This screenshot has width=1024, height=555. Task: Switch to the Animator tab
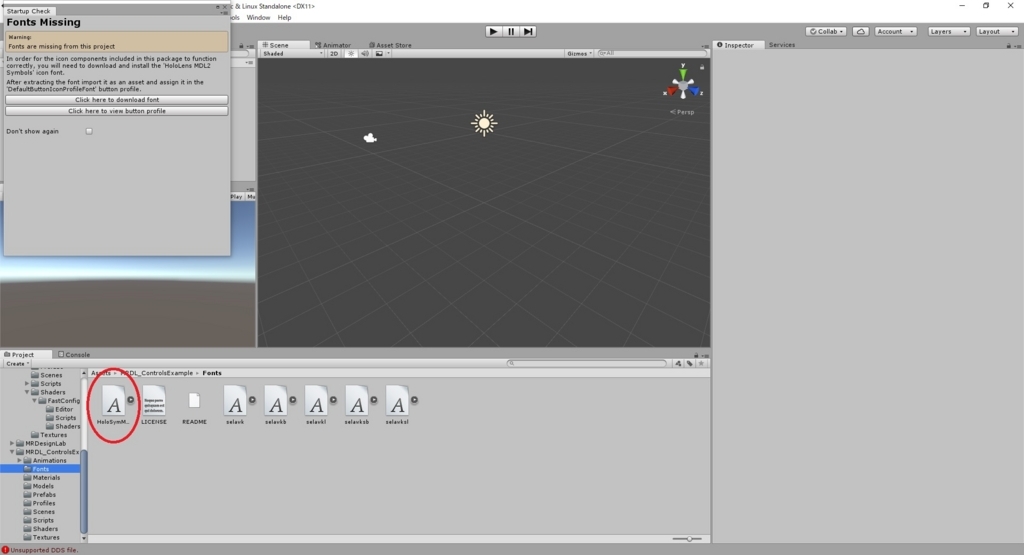(x=333, y=45)
